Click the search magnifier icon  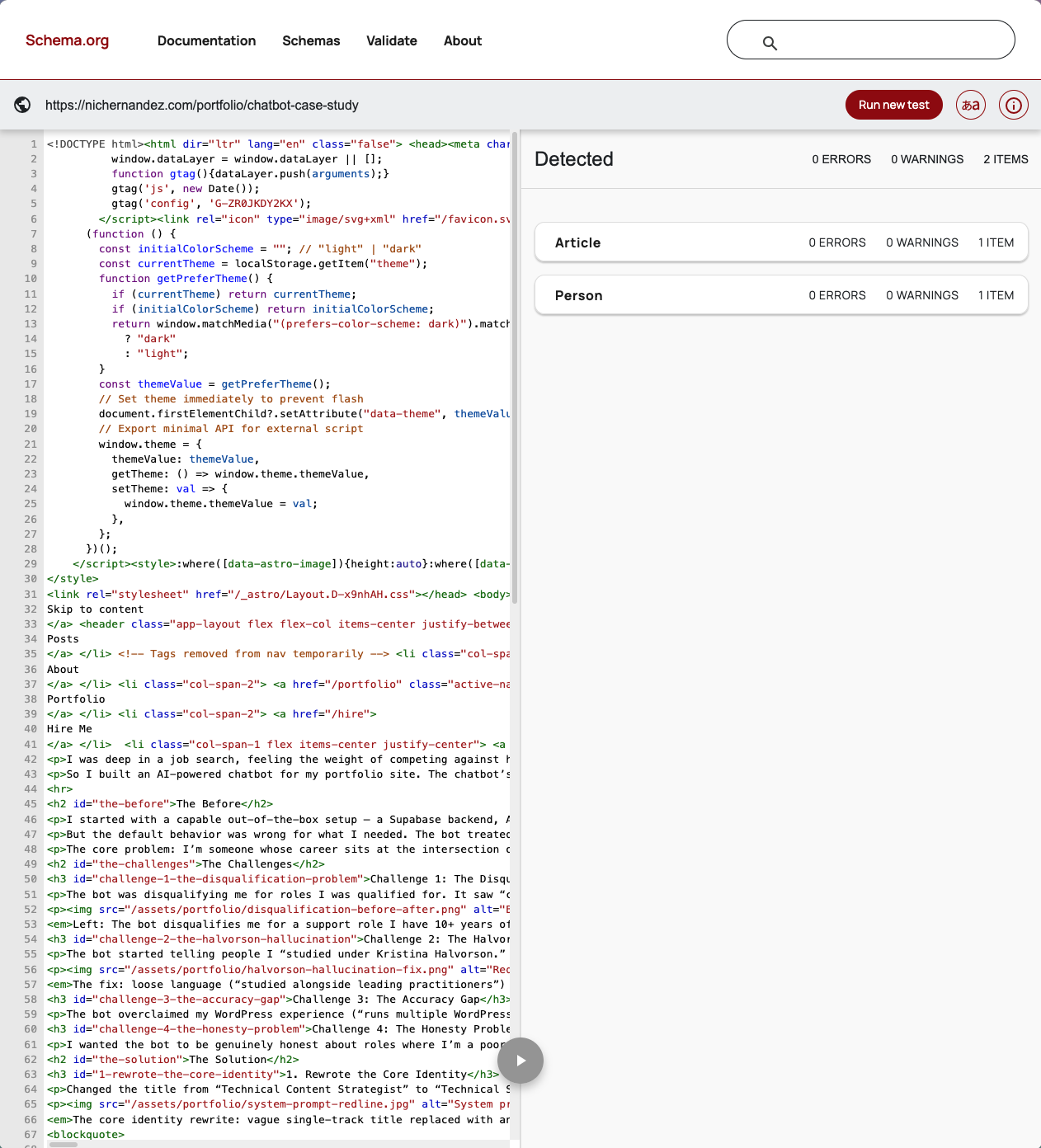[770, 43]
